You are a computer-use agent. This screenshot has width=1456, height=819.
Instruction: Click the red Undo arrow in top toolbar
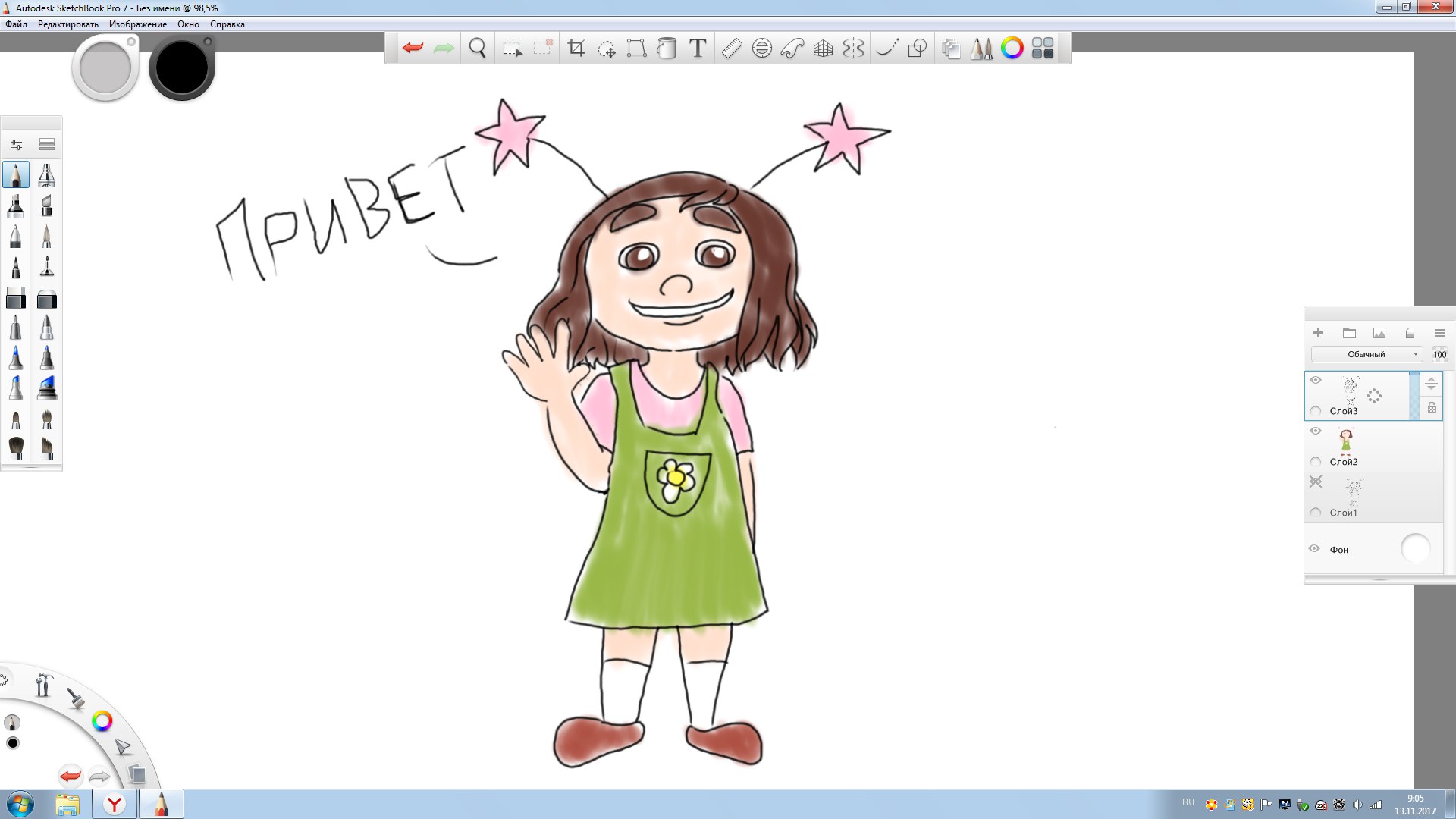pos(413,49)
